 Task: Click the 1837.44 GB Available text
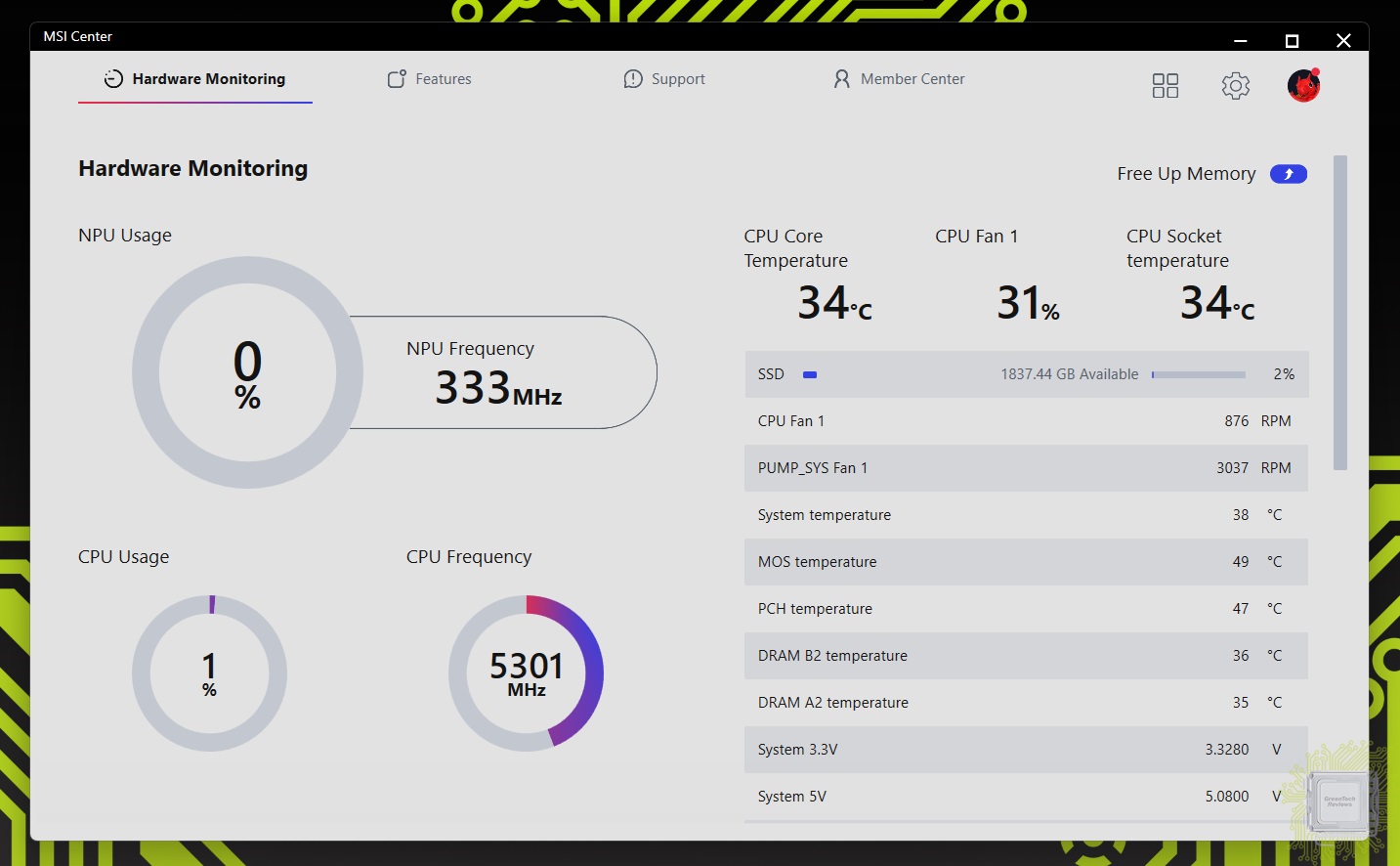[x=1069, y=374]
